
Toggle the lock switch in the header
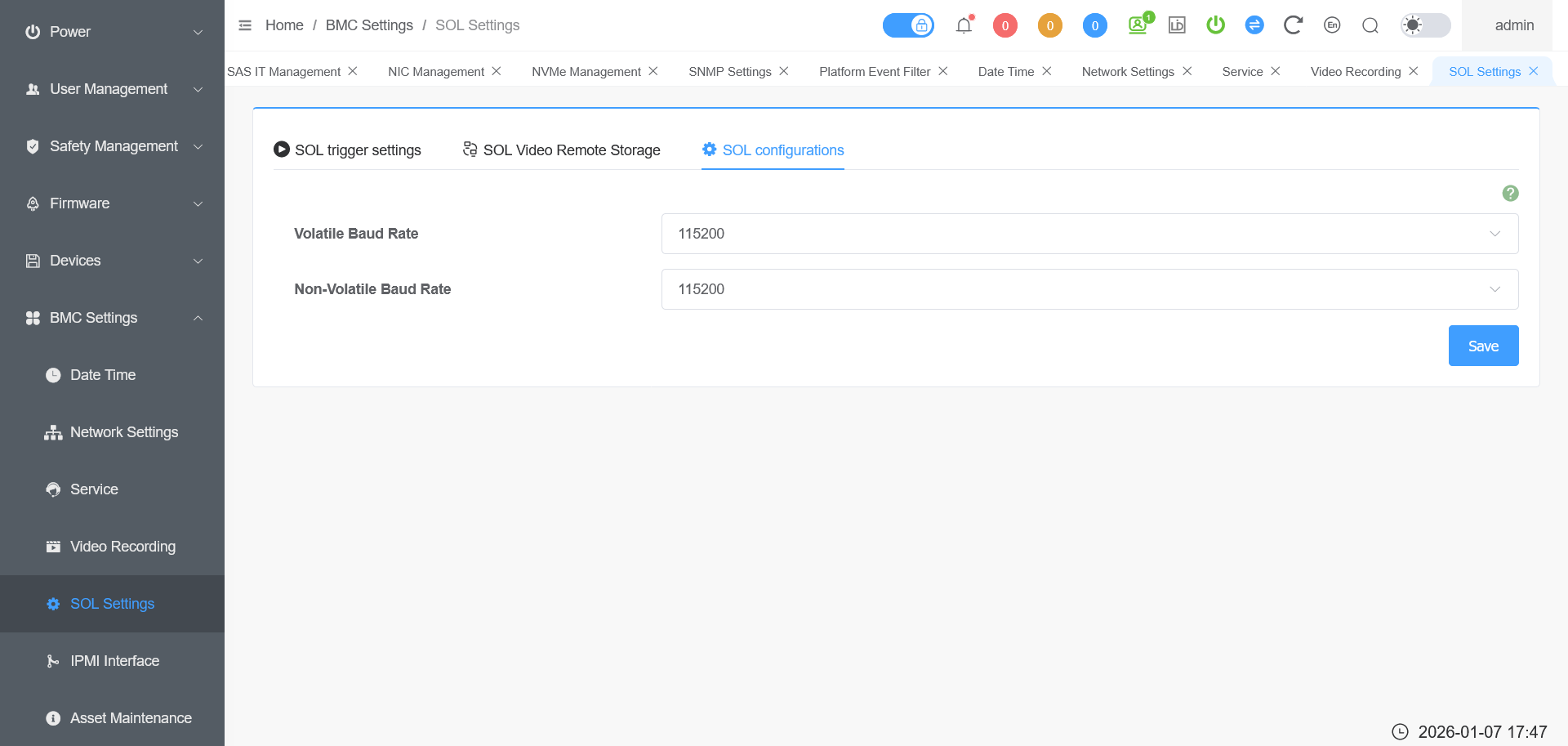point(908,25)
